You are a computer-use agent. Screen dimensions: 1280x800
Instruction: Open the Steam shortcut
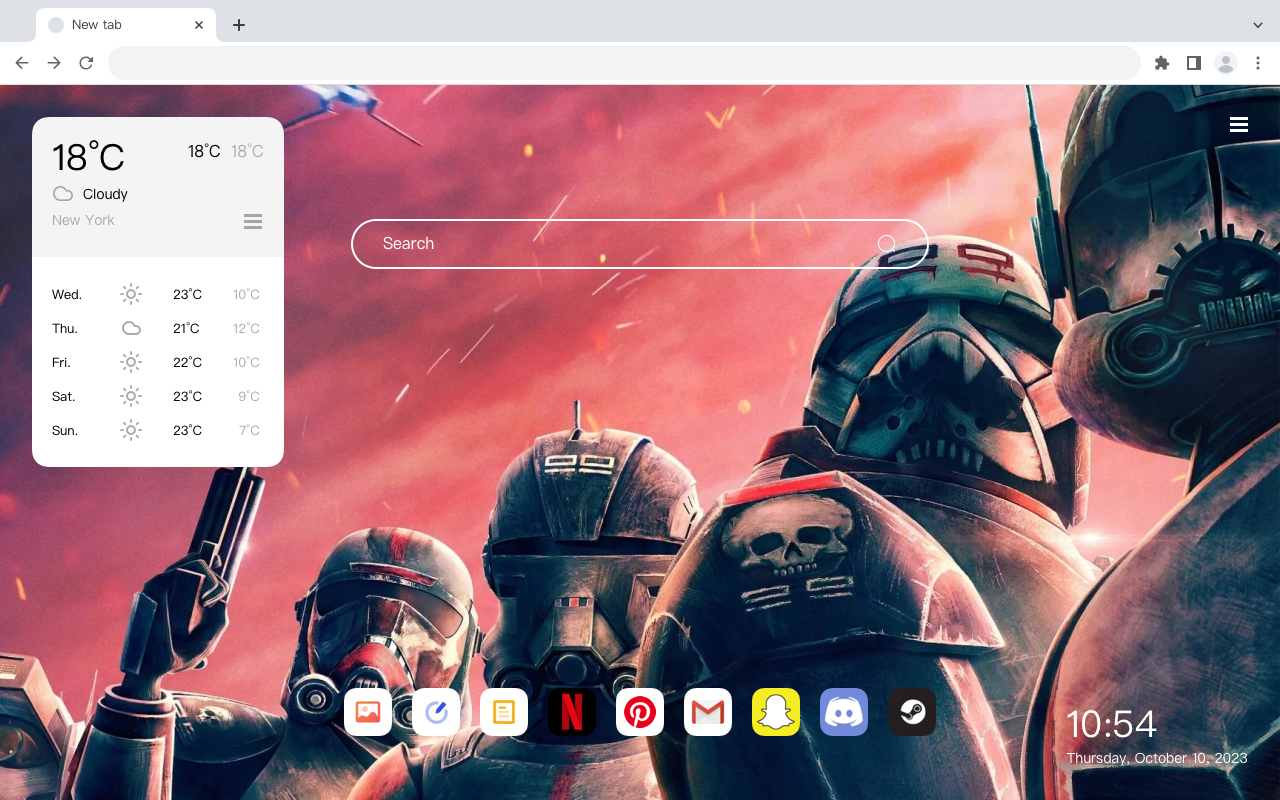click(912, 712)
